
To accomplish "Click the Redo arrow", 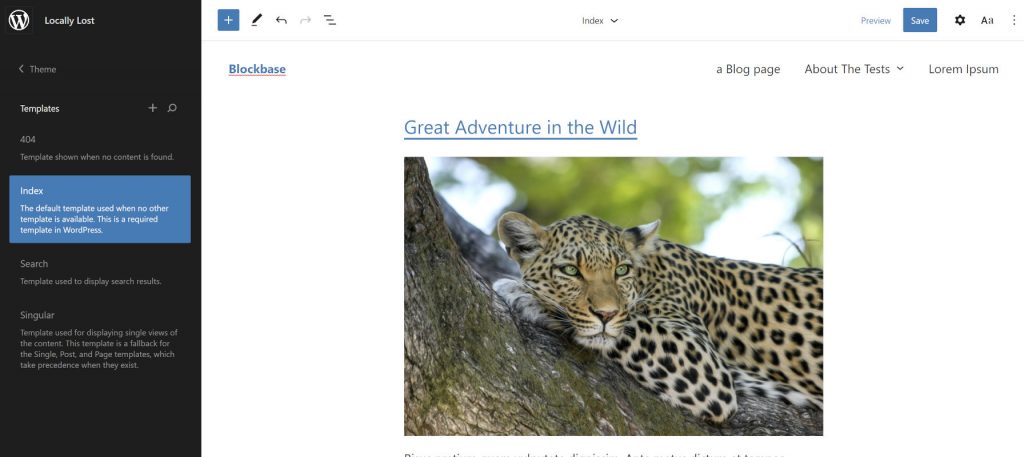I will point(305,20).
